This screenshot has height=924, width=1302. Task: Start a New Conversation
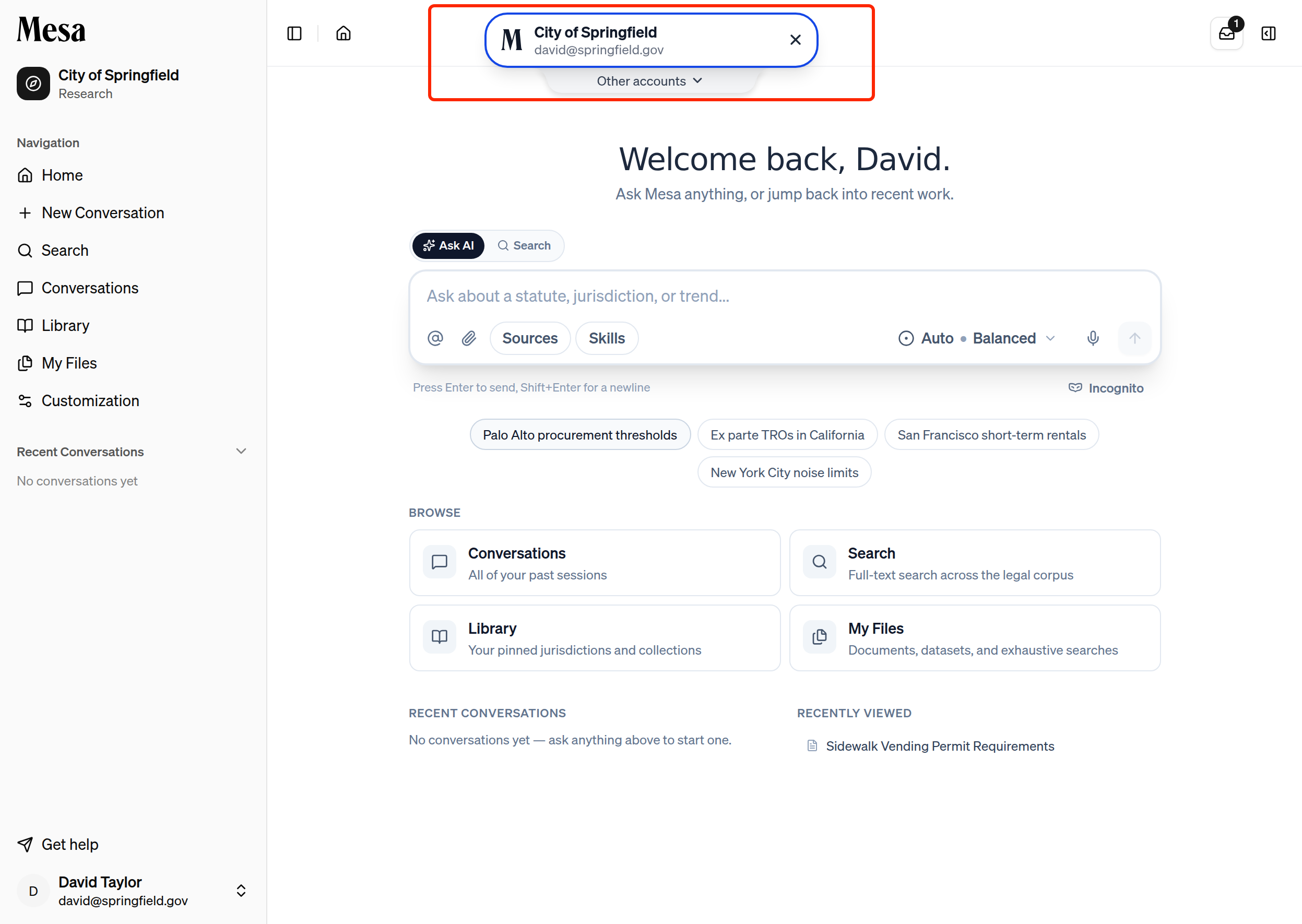[x=133, y=213]
